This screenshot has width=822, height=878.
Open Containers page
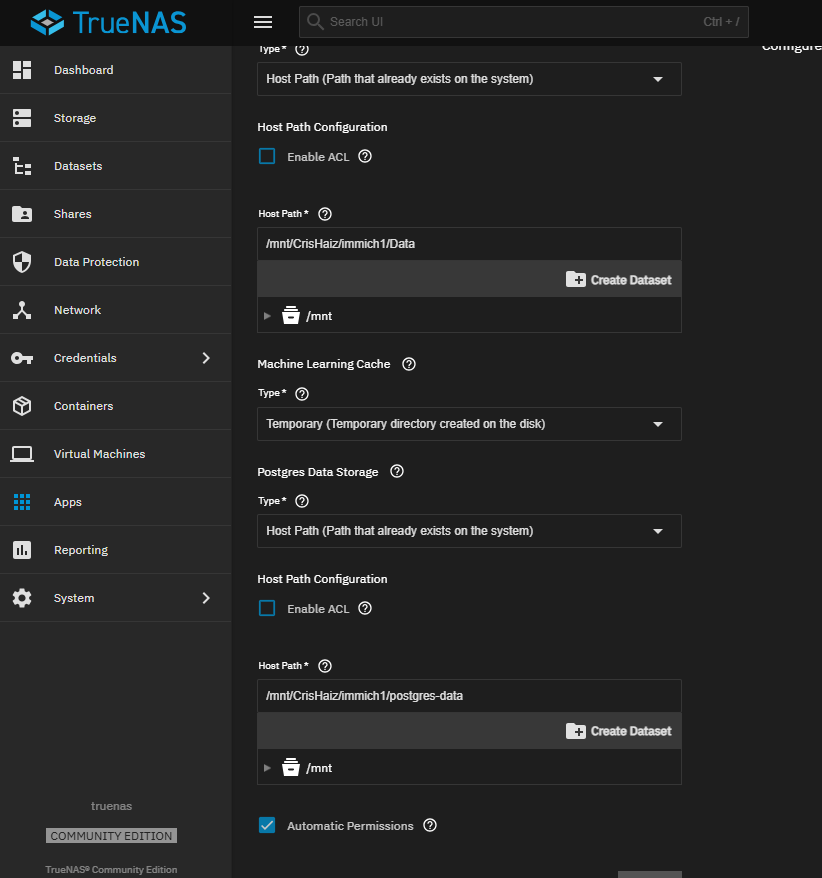115,406
